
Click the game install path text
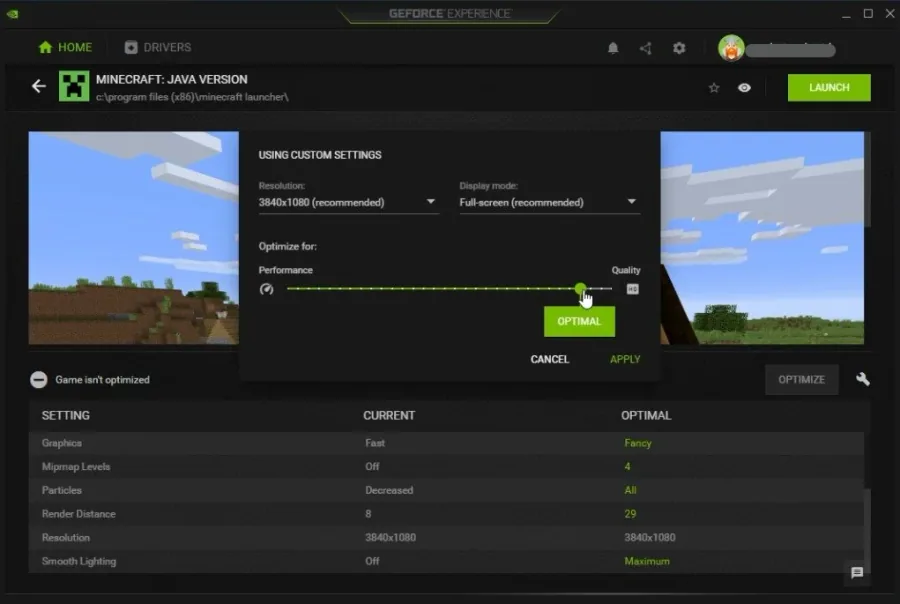192,97
